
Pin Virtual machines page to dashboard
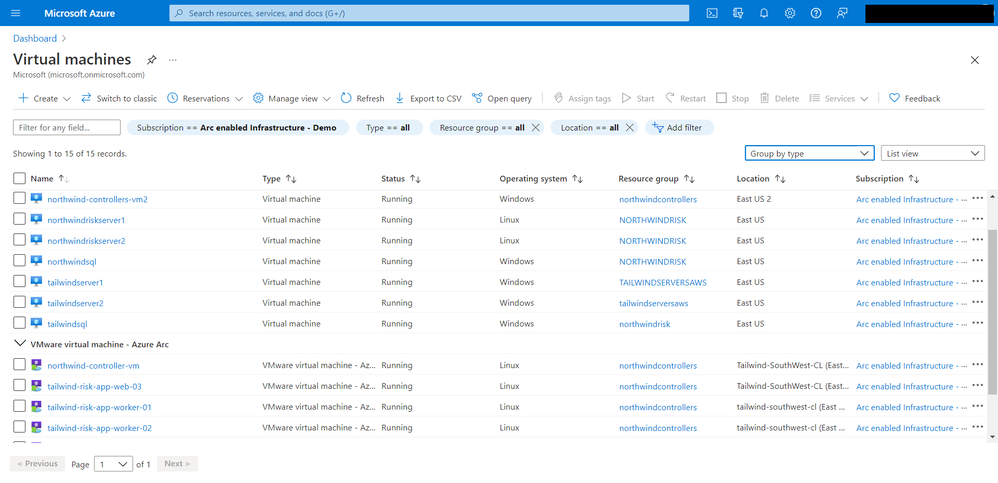pos(152,60)
